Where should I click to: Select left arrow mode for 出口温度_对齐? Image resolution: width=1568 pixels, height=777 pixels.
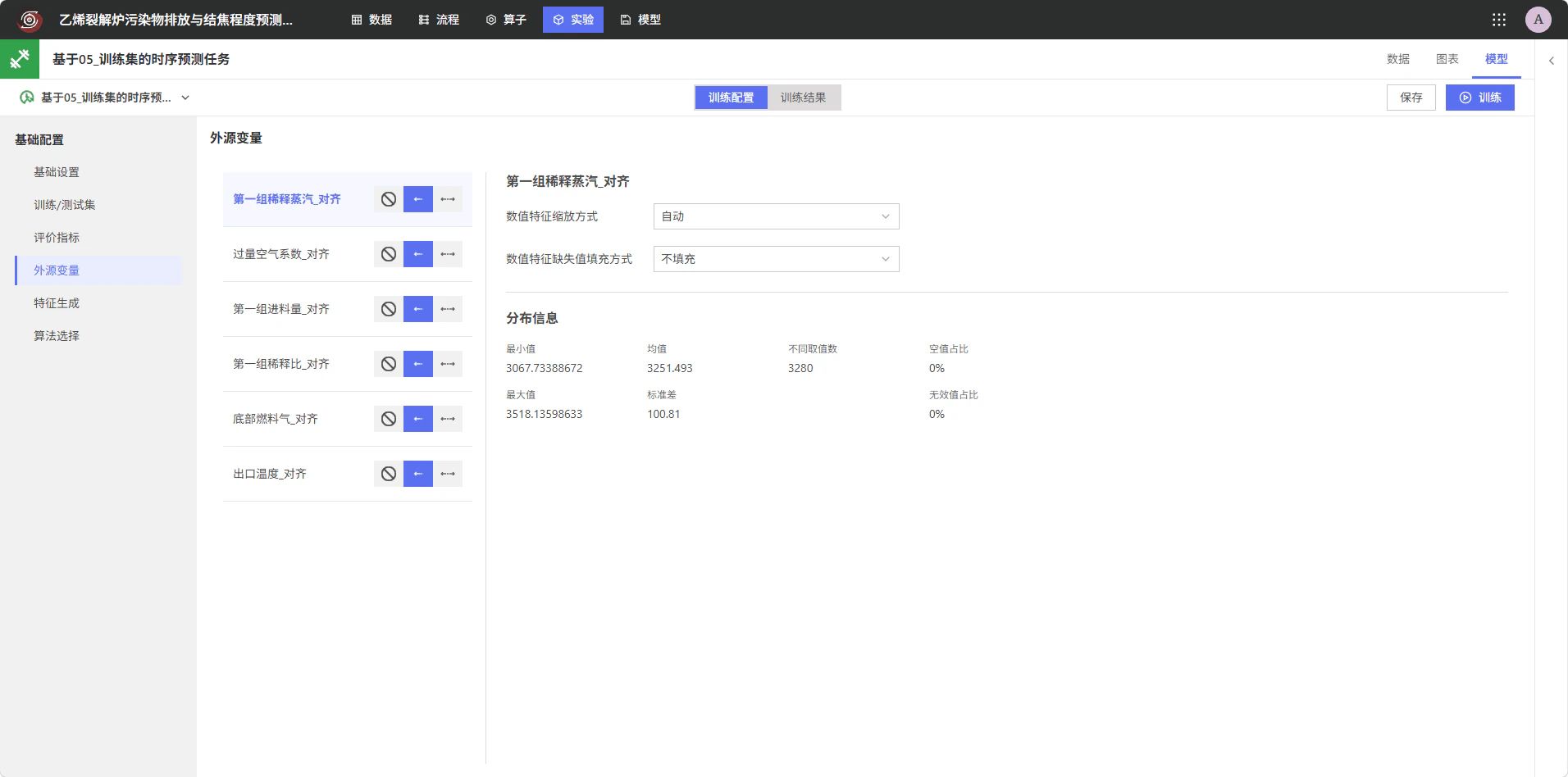click(x=418, y=474)
